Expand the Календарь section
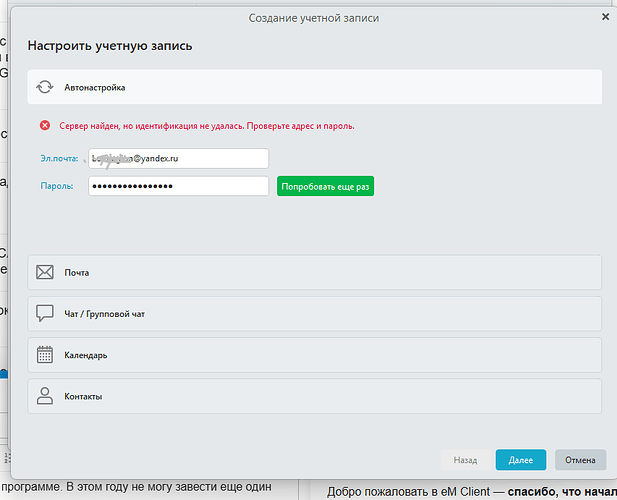 (314, 355)
